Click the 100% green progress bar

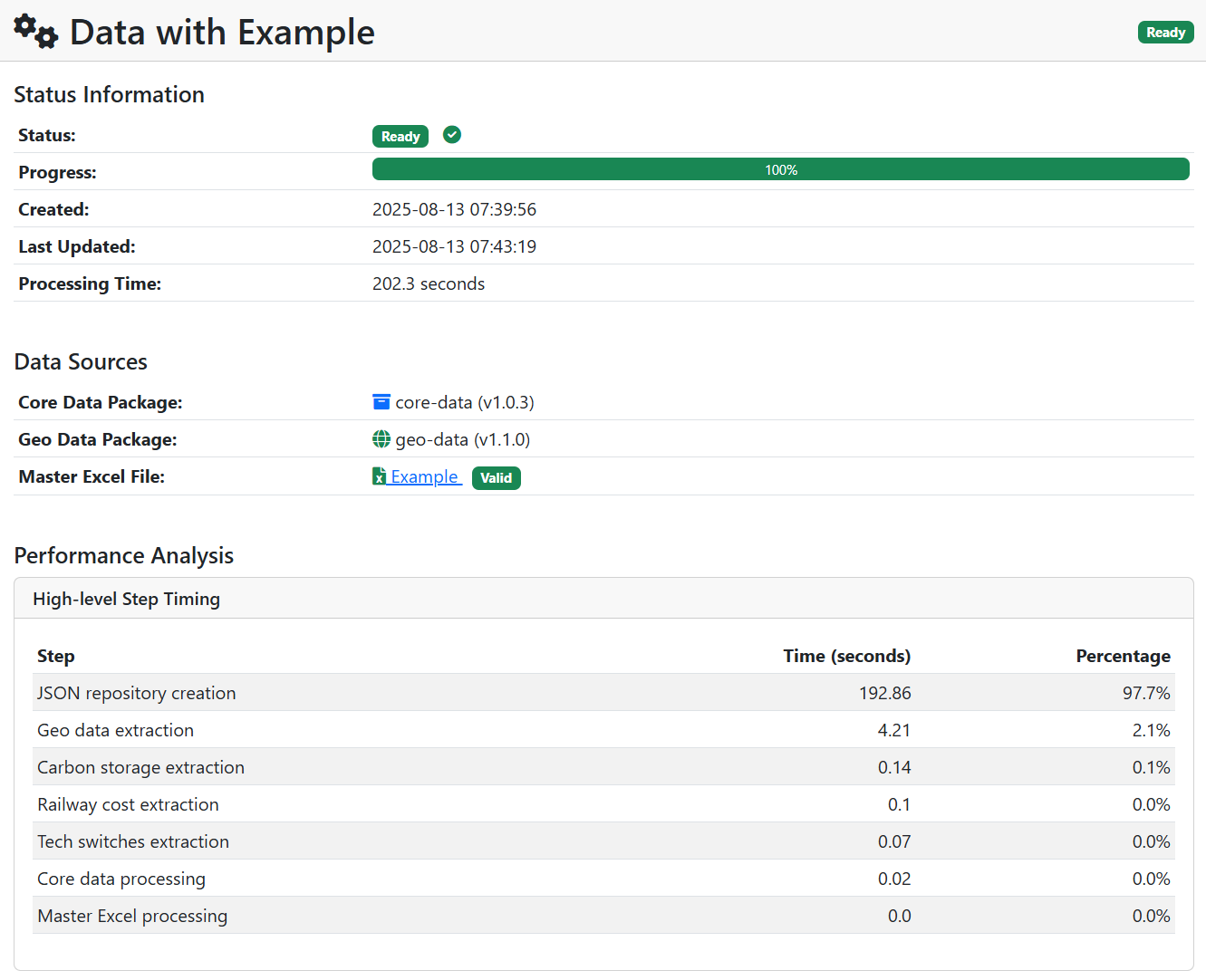click(x=780, y=169)
